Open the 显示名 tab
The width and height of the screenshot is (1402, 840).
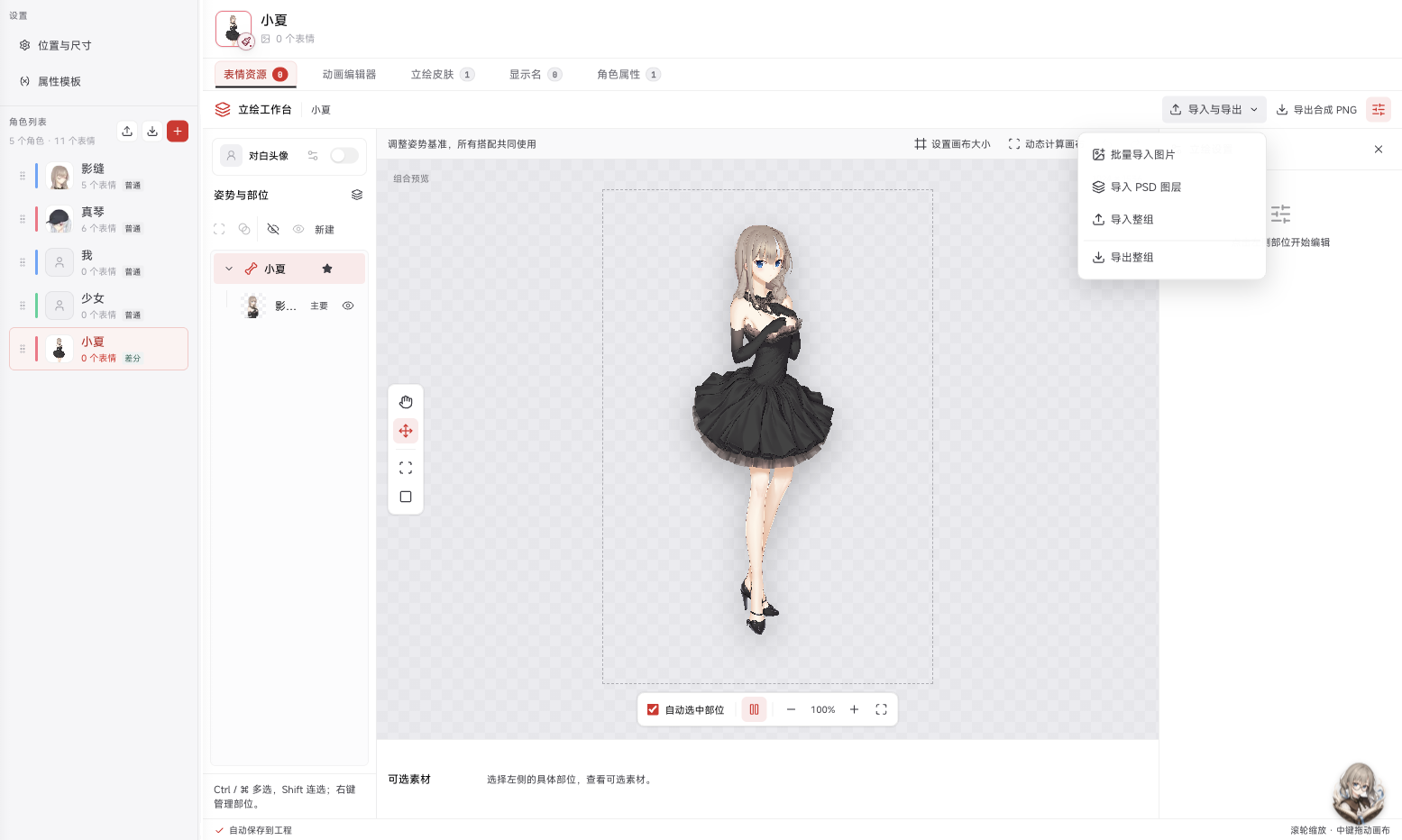click(536, 74)
